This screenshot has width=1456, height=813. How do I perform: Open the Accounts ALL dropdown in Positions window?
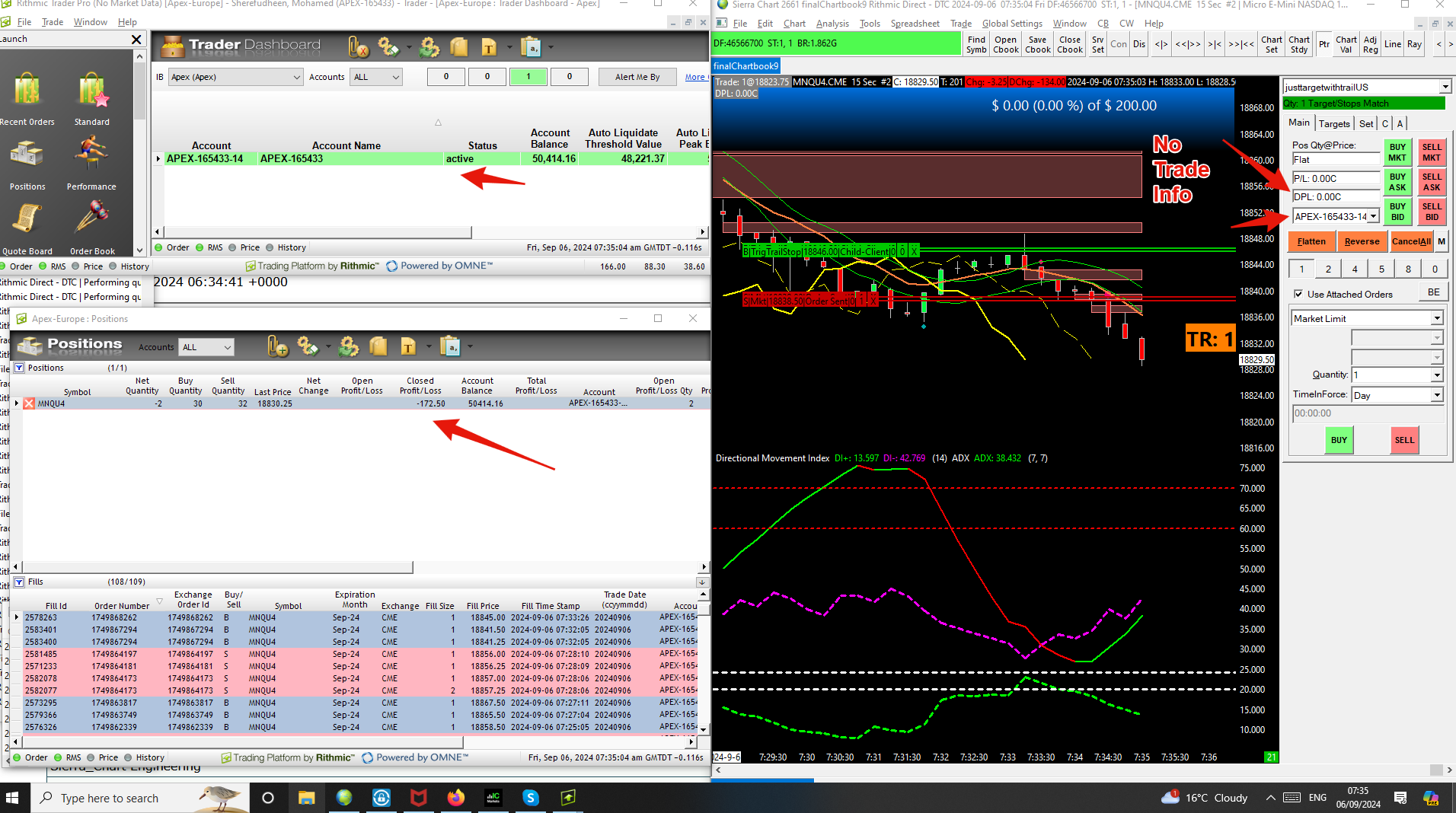[x=206, y=347]
